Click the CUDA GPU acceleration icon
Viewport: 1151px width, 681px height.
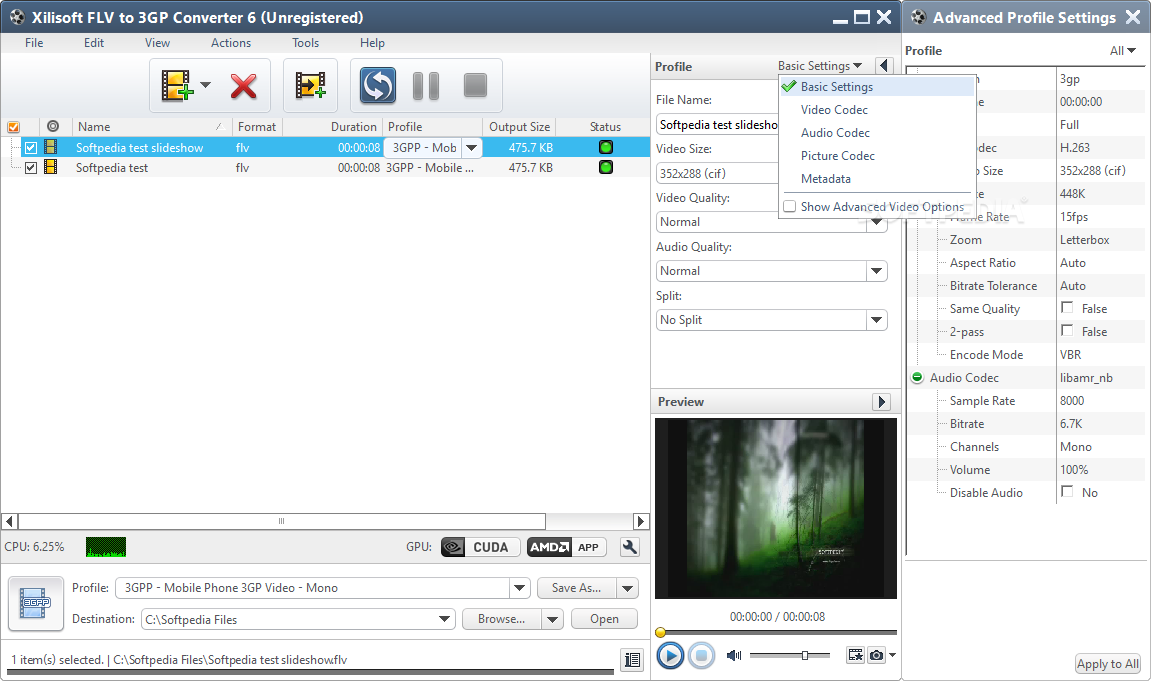(480, 547)
